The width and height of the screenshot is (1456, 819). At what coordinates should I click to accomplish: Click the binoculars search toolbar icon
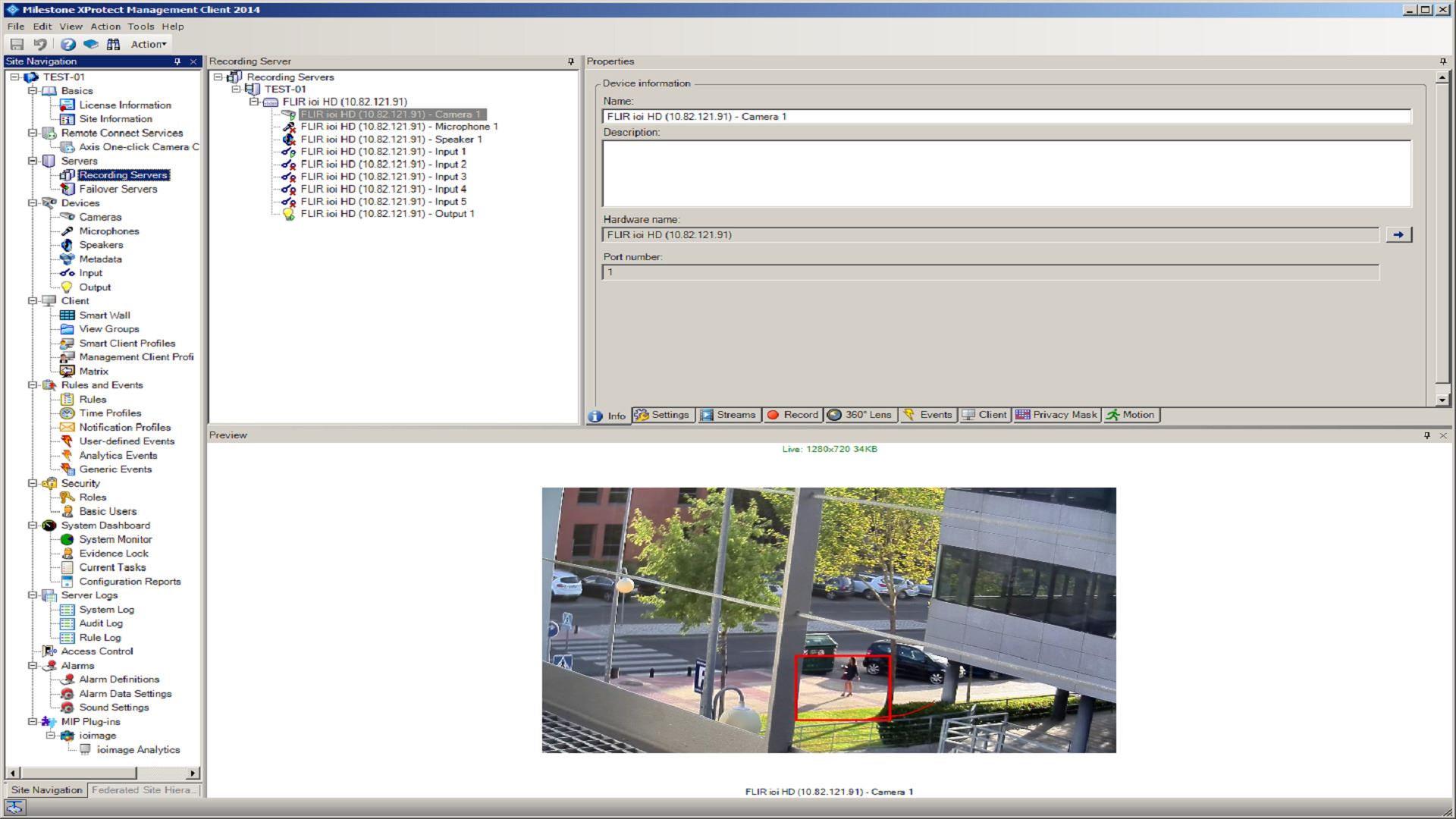pyautogui.click(x=113, y=44)
